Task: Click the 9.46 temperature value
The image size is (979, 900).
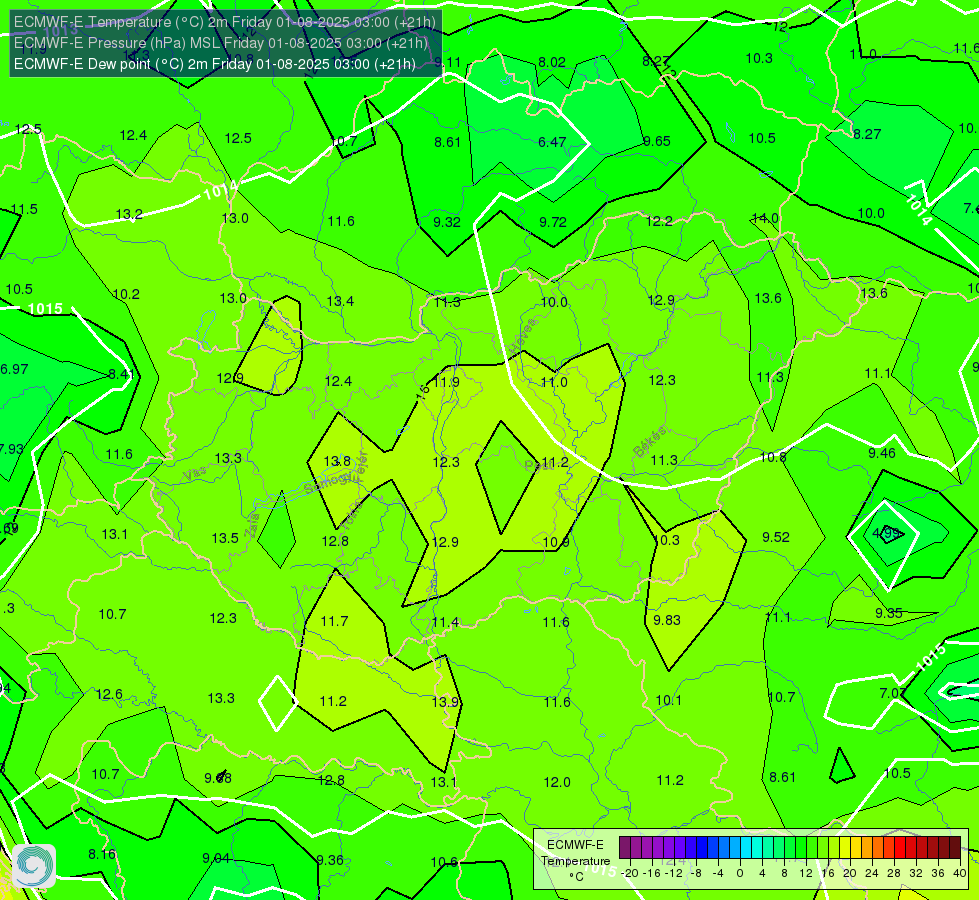Action: (882, 453)
